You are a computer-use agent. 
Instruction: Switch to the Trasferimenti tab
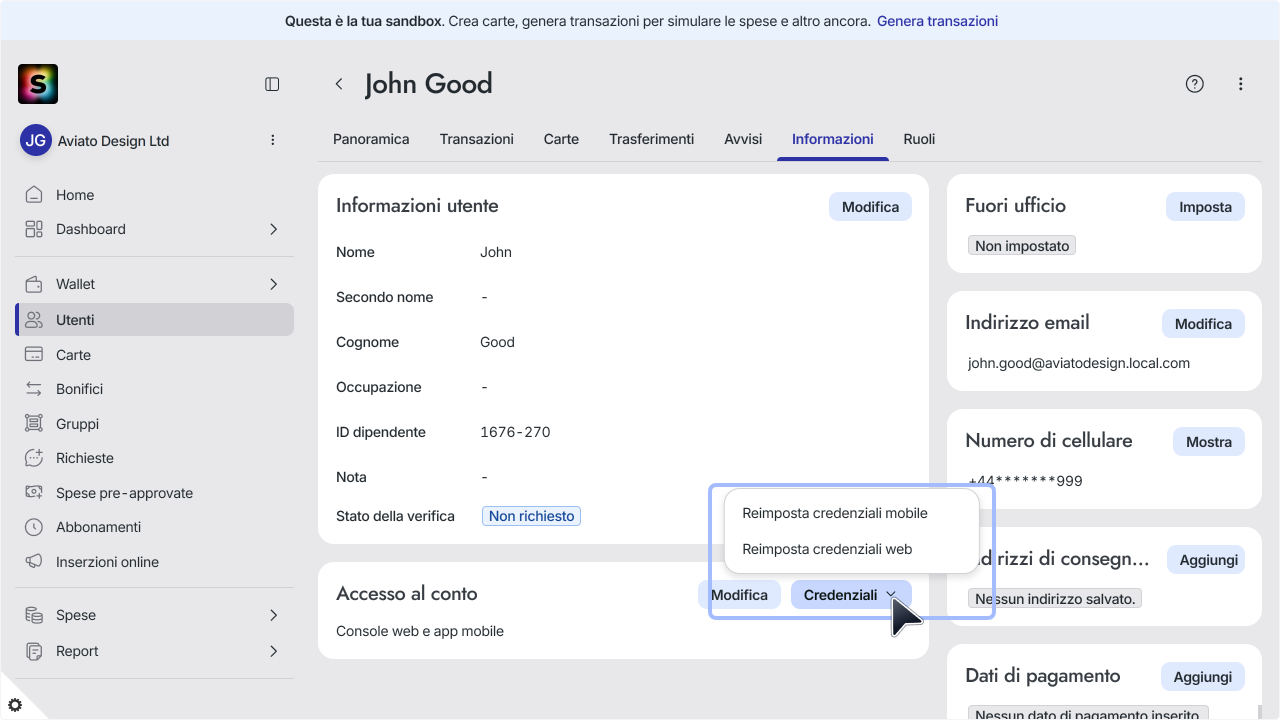point(652,139)
